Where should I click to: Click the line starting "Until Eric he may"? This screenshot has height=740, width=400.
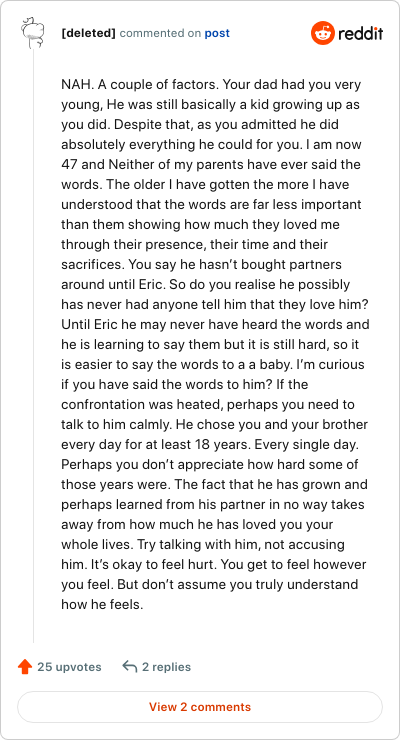pos(215,325)
